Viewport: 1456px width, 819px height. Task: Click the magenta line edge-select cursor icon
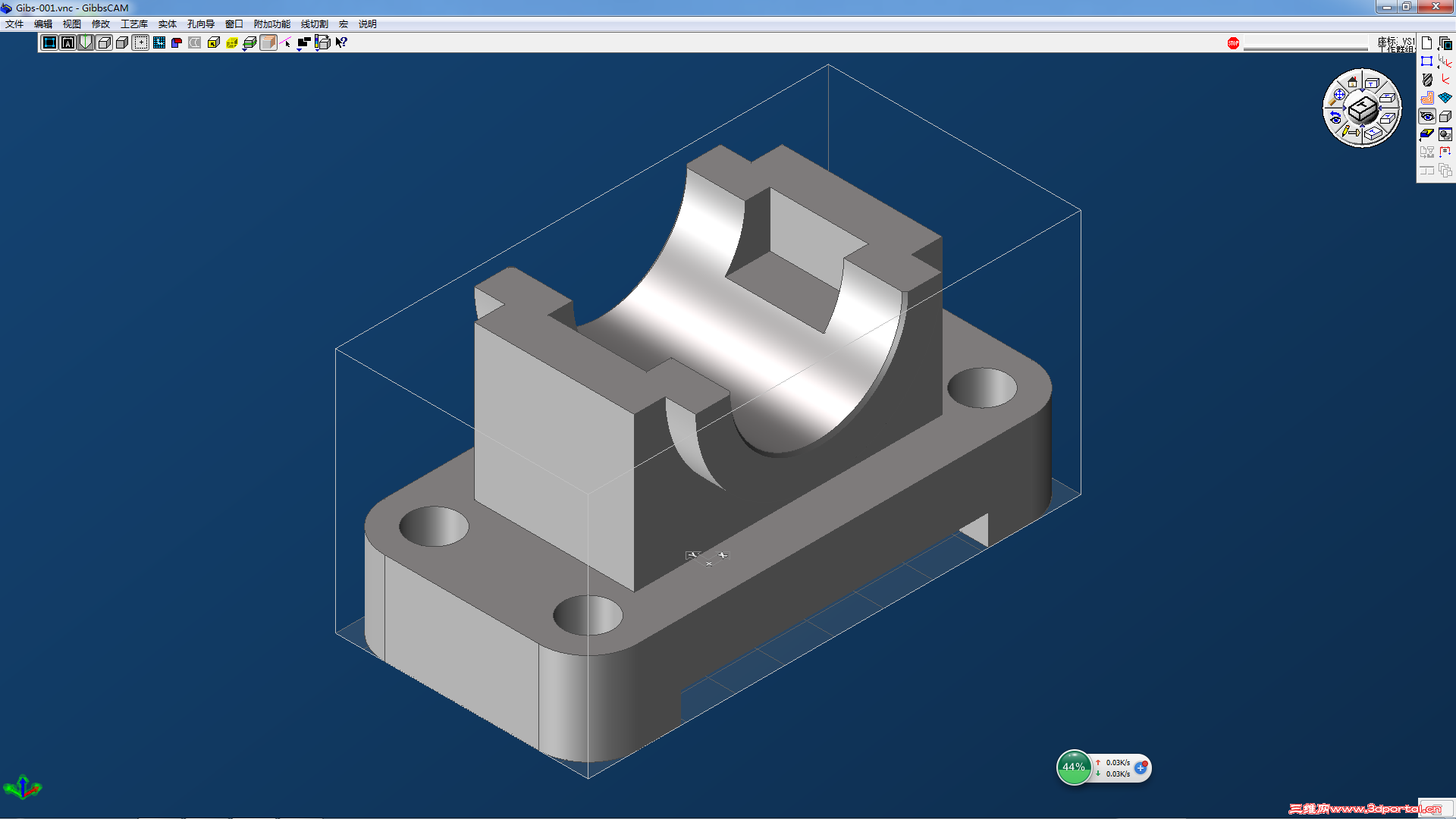point(286,42)
